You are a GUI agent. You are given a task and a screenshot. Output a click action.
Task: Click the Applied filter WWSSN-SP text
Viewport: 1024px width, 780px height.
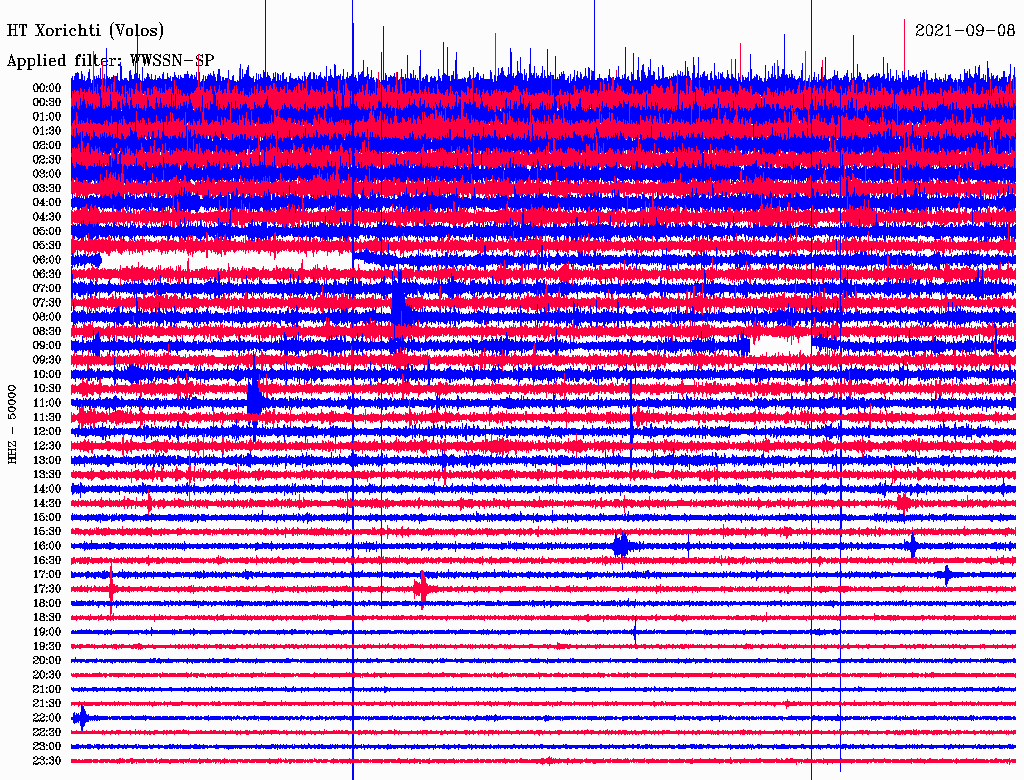point(110,60)
